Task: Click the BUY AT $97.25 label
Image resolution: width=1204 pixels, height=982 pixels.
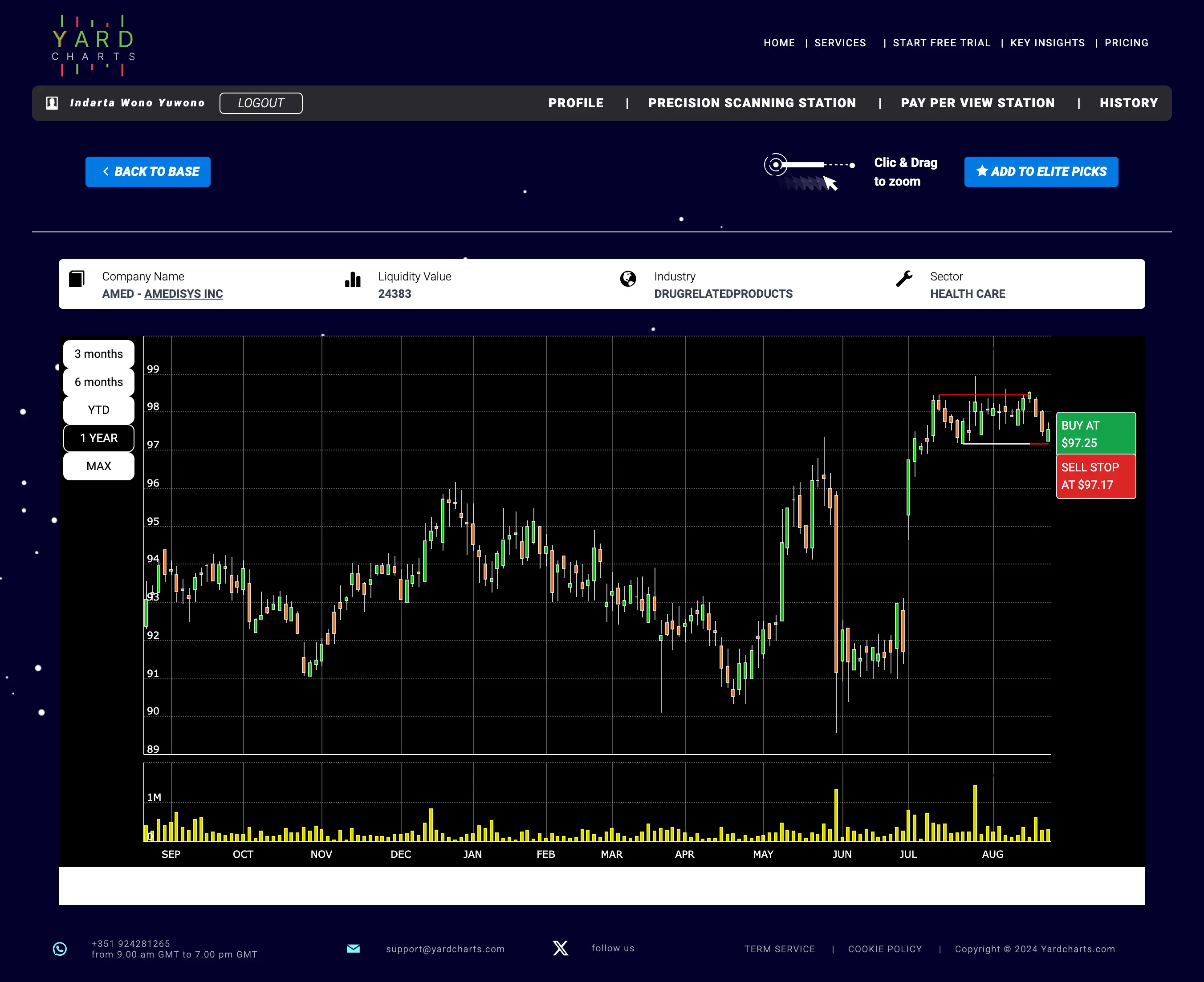Action: (x=1096, y=433)
